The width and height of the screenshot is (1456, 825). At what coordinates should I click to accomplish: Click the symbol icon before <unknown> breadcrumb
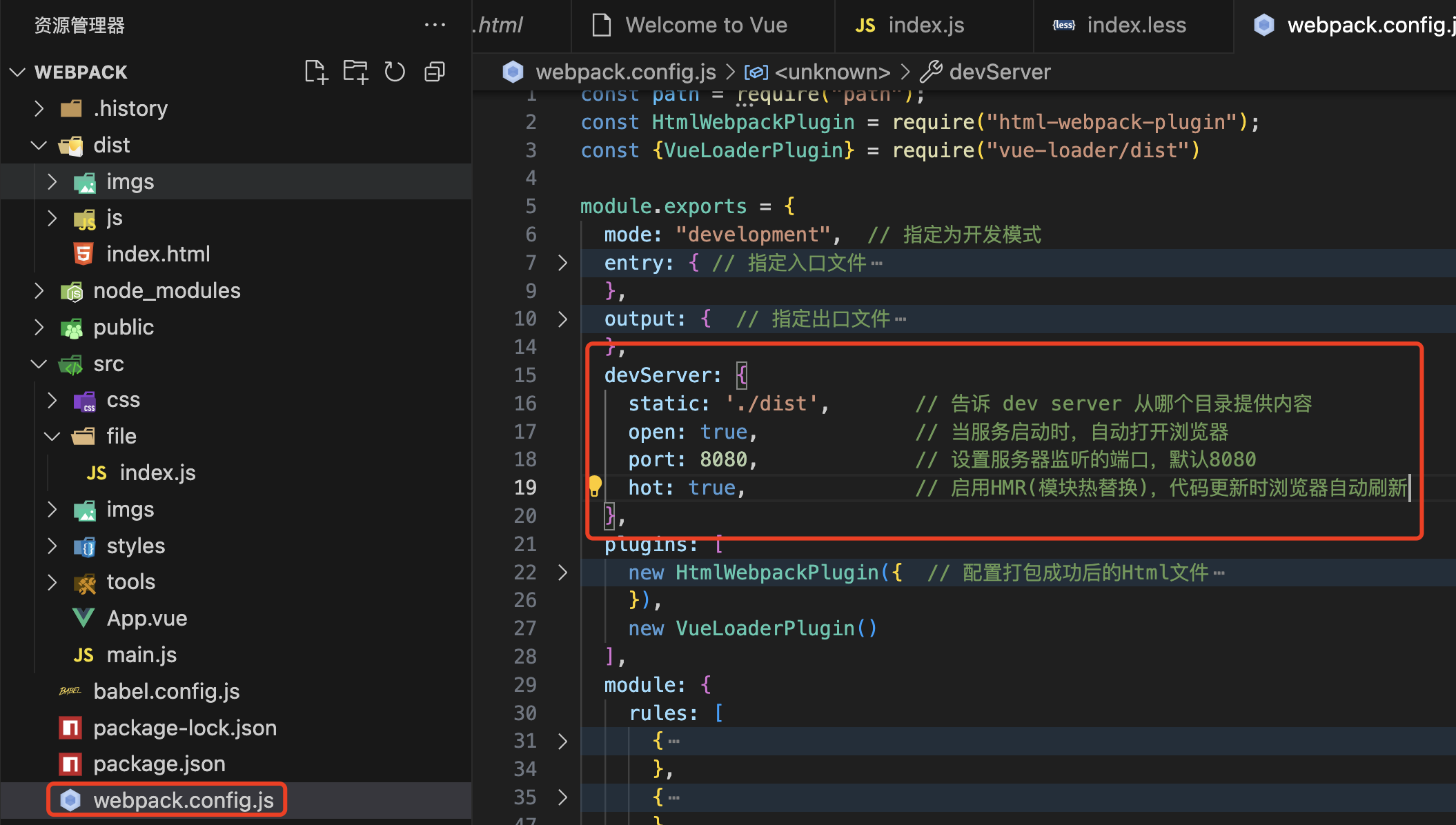tap(756, 72)
